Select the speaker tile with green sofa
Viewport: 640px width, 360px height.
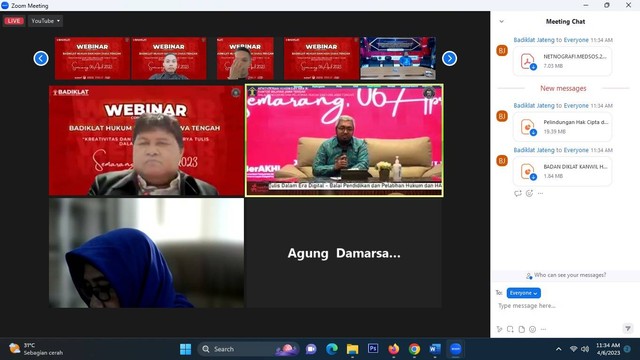344,140
